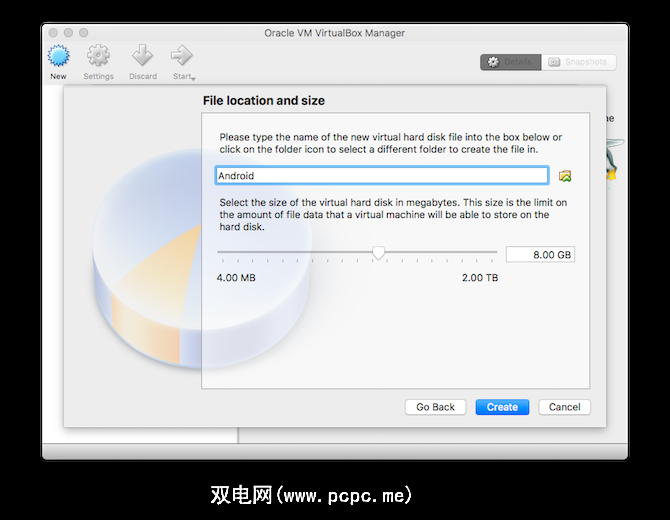
Task: Click the folder icon to choose location
Action: pyautogui.click(x=565, y=176)
